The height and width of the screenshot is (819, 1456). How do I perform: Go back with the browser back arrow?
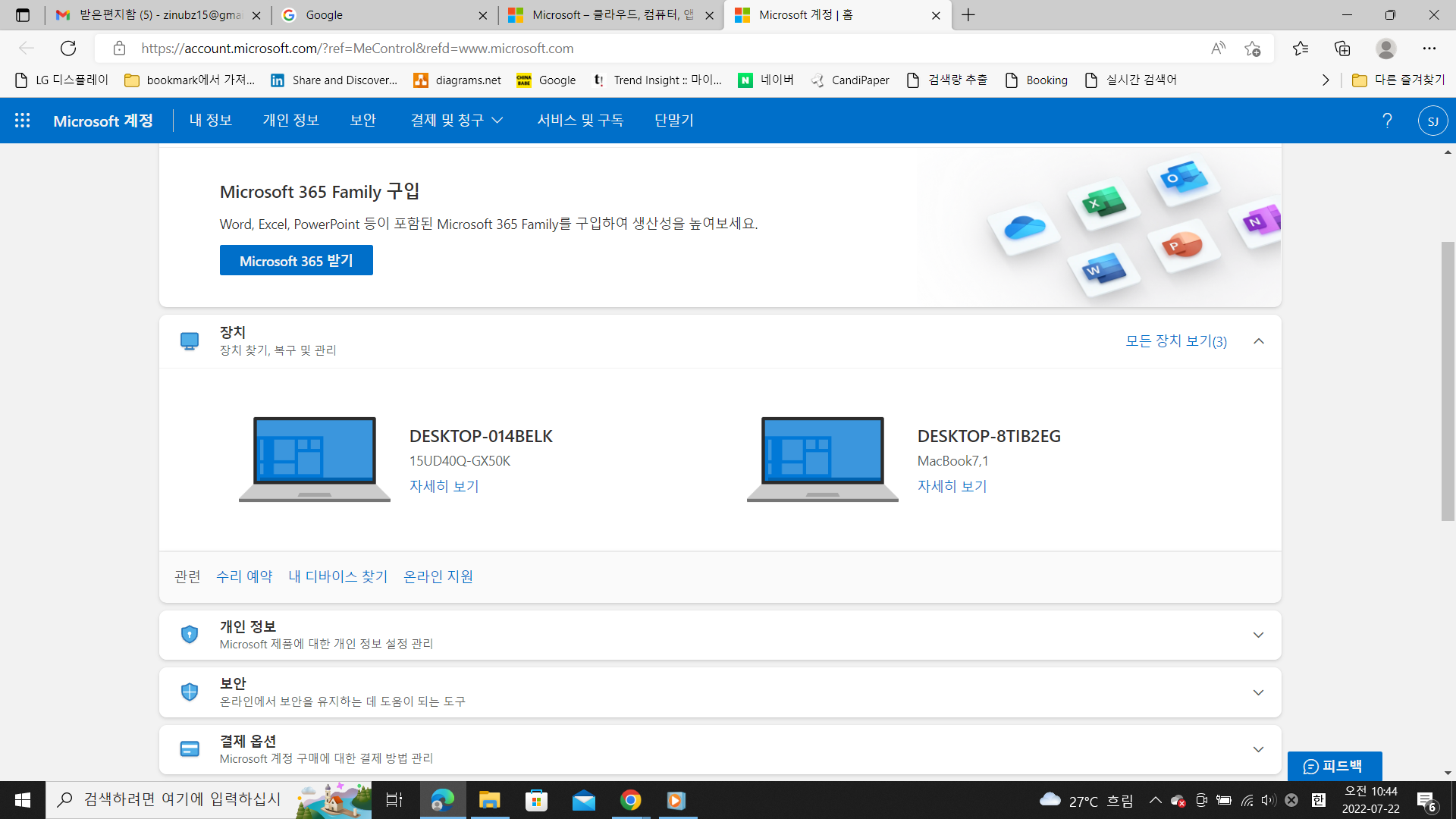pos(27,49)
